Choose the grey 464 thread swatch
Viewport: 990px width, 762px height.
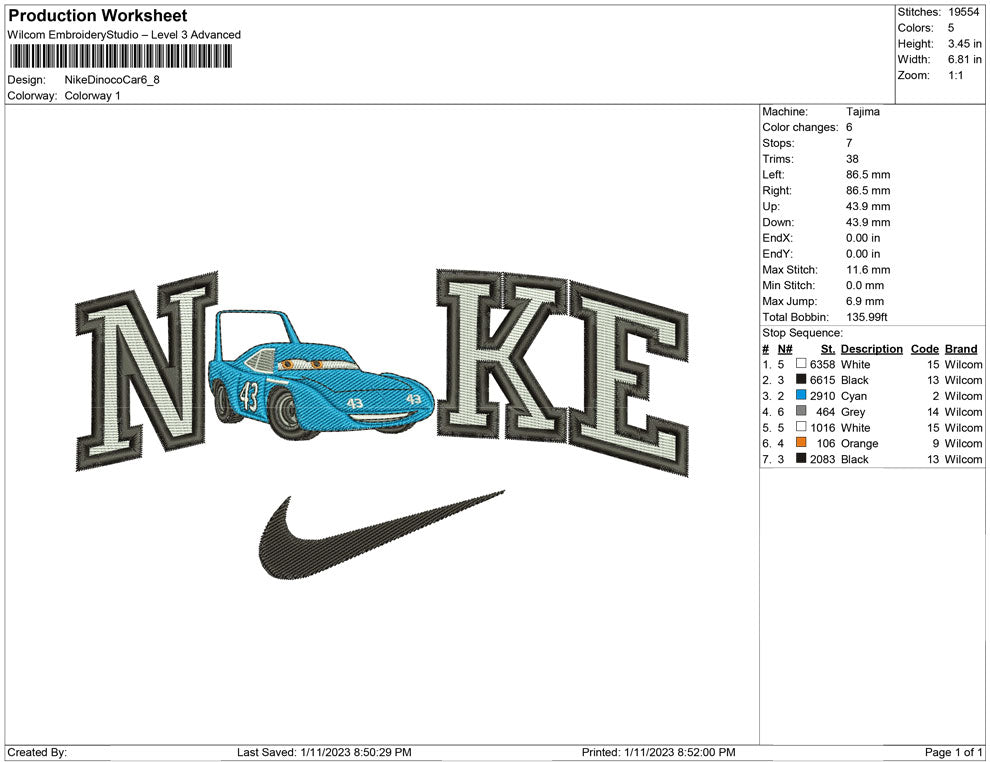pyautogui.click(x=801, y=412)
